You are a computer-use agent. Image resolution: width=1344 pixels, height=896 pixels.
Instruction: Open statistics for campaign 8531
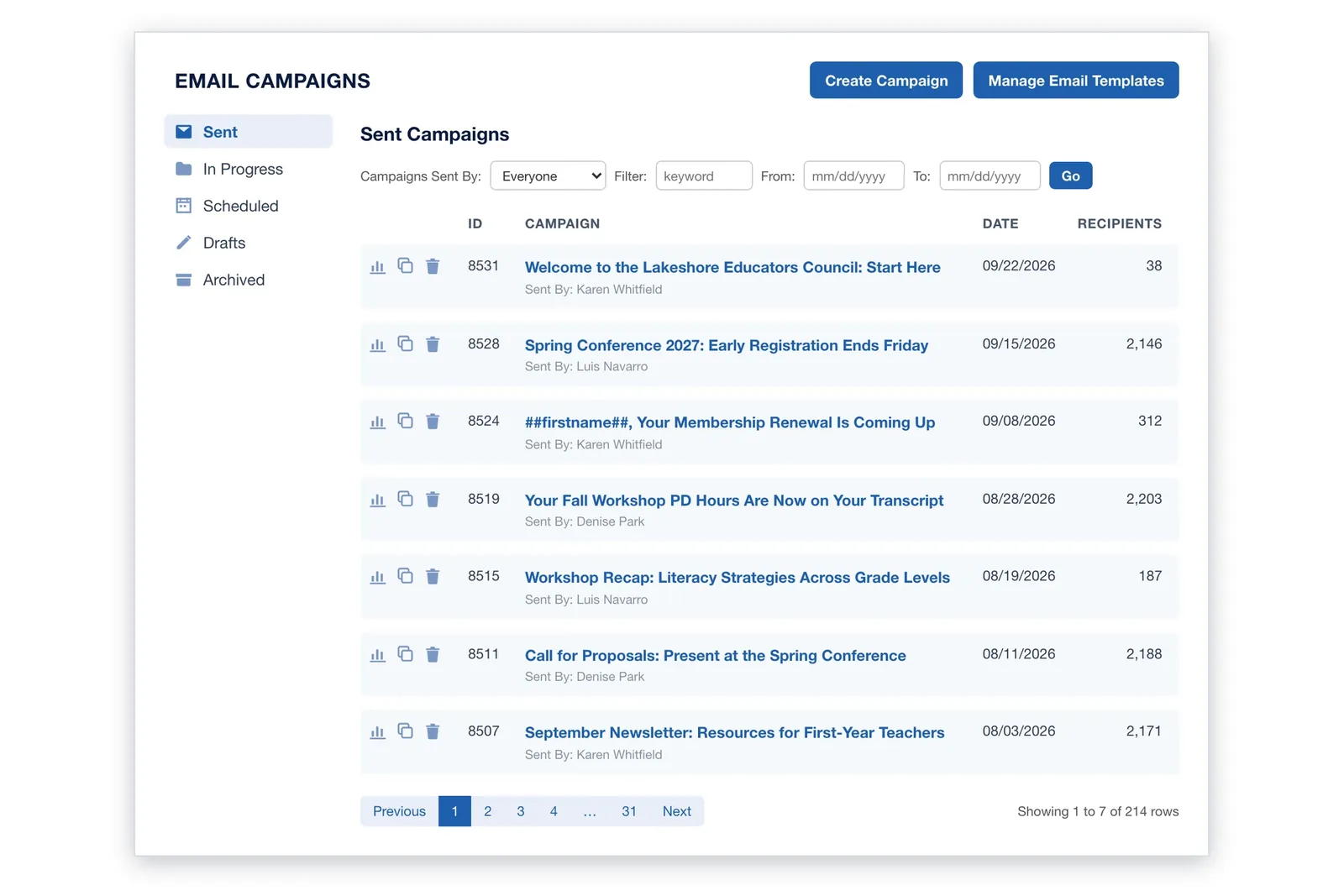(378, 267)
